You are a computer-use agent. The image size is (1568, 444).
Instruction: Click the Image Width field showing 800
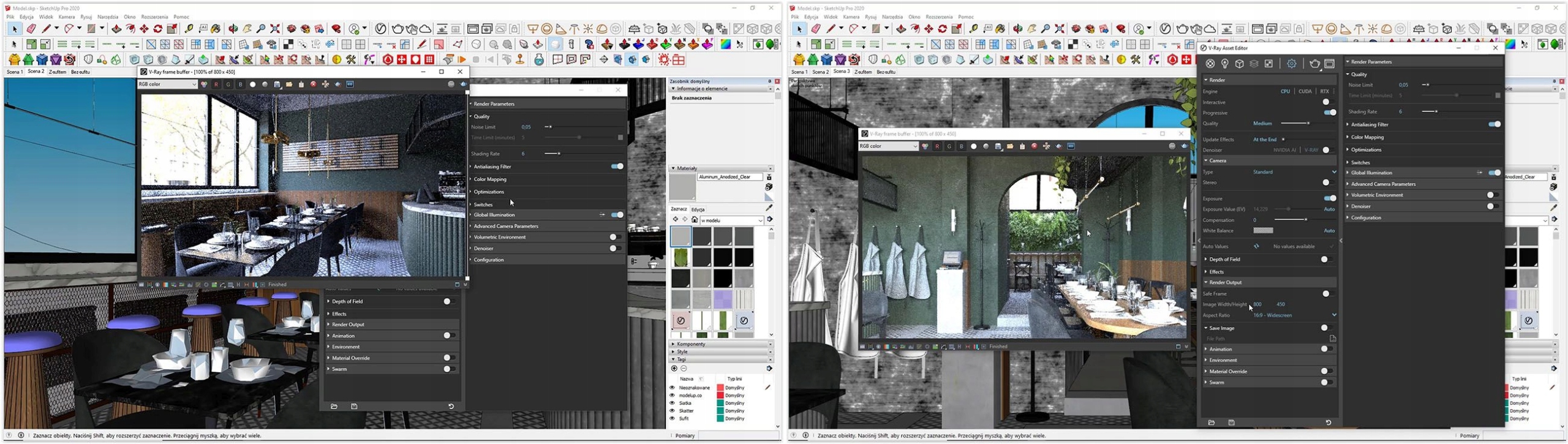tap(1257, 304)
